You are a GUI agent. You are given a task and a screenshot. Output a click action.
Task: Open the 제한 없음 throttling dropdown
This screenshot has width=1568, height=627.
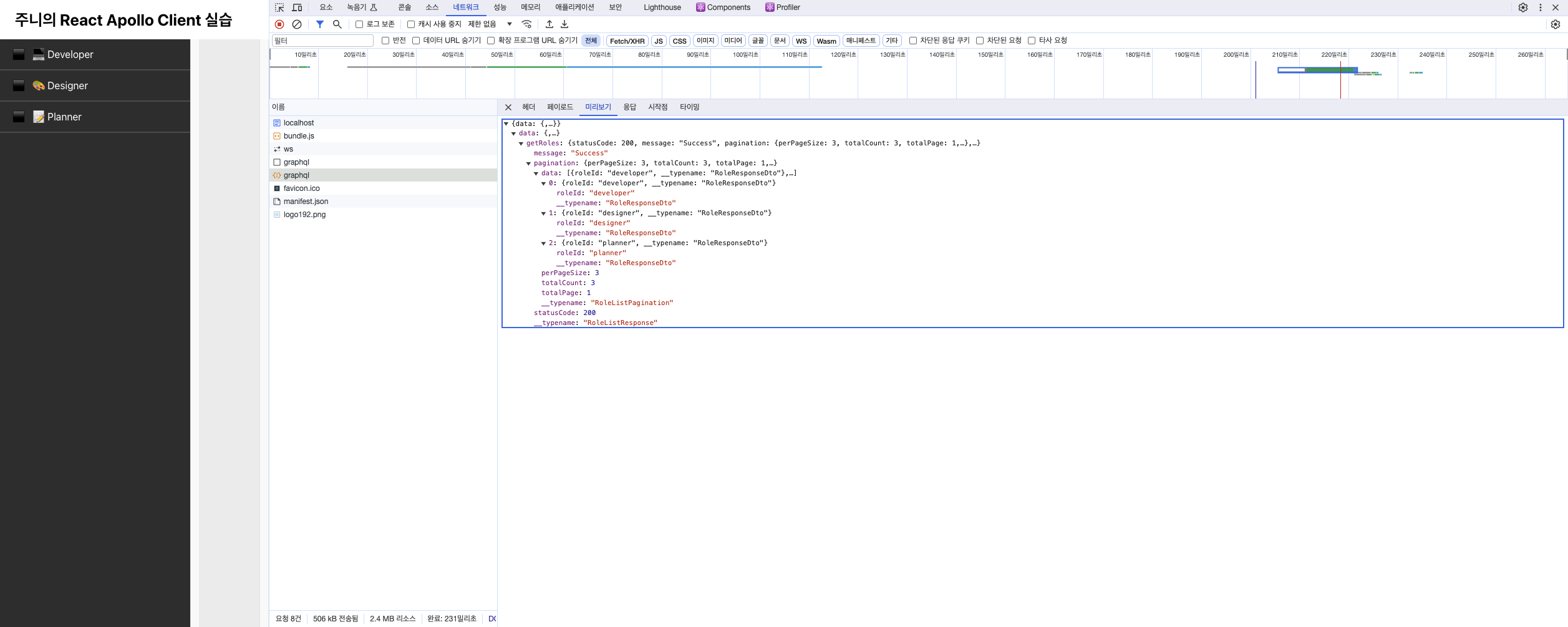490,24
